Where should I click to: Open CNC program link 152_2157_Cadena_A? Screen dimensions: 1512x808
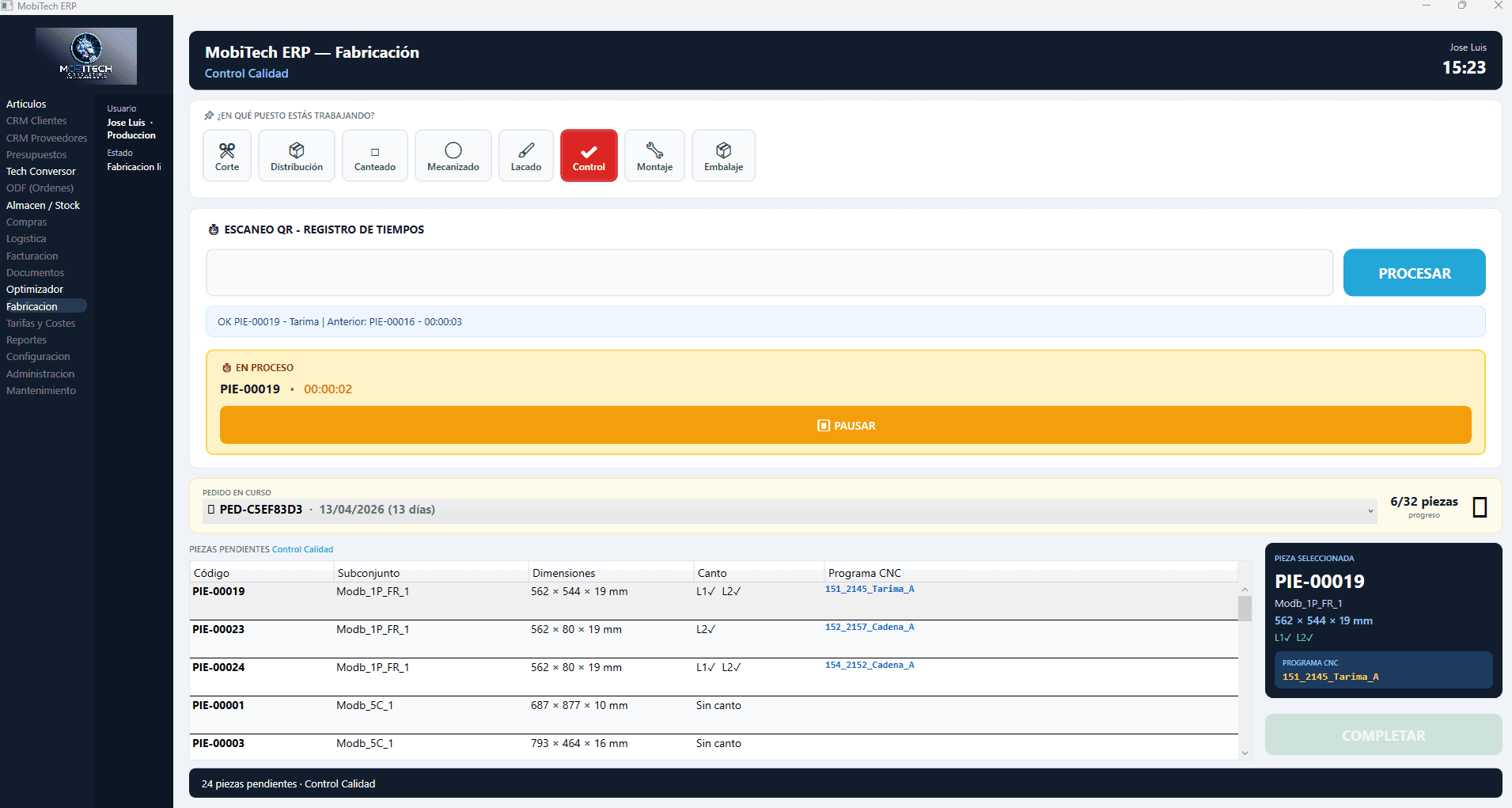[x=869, y=627]
